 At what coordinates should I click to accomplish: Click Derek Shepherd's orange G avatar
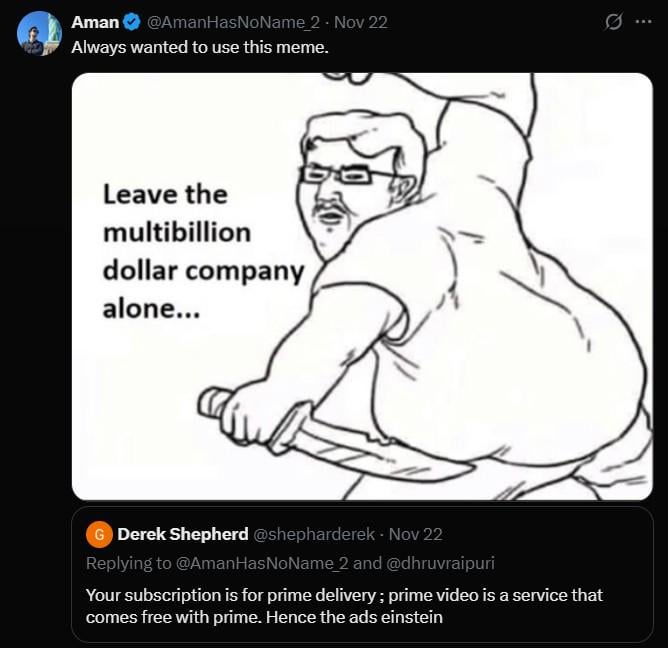[x=99, y=534]
